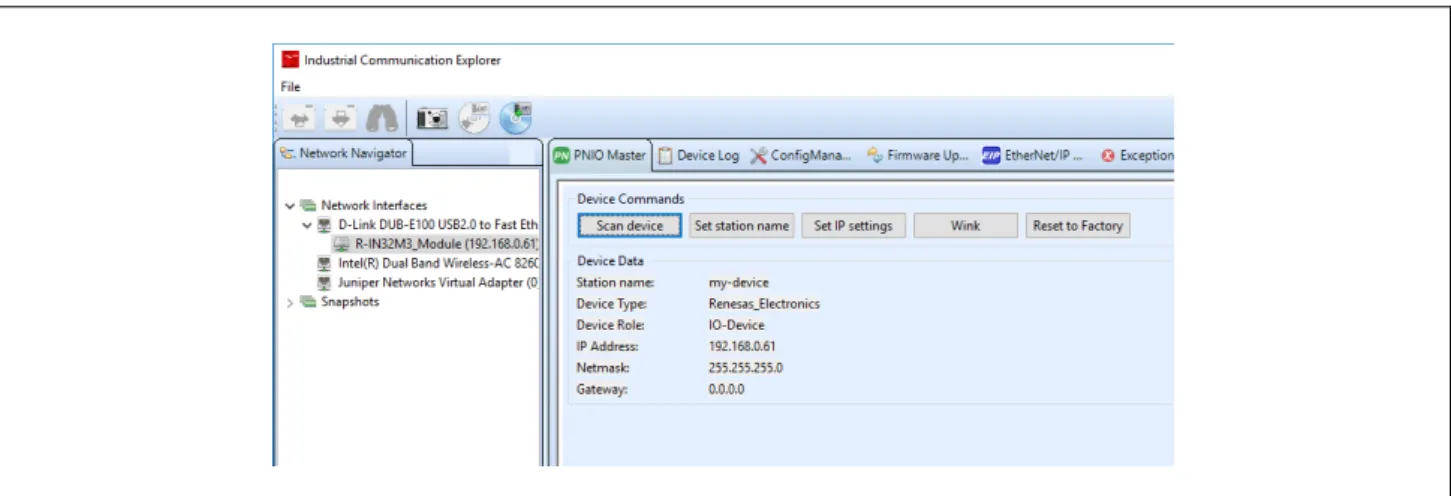Click the netmask value 255.255.255.0

pyautogui.click(x=745, y=368)
